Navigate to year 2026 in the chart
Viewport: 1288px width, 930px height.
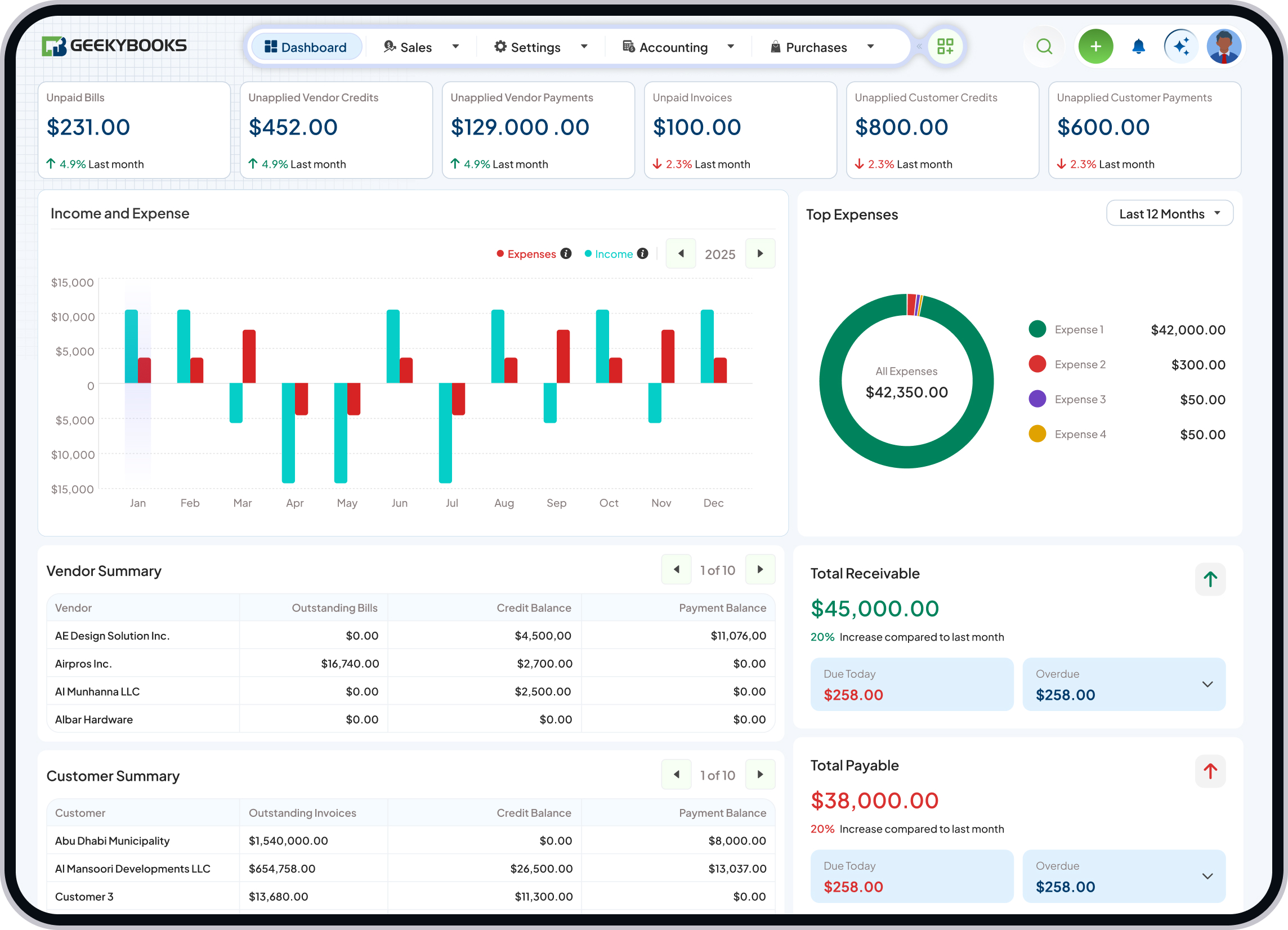(761, 254)
